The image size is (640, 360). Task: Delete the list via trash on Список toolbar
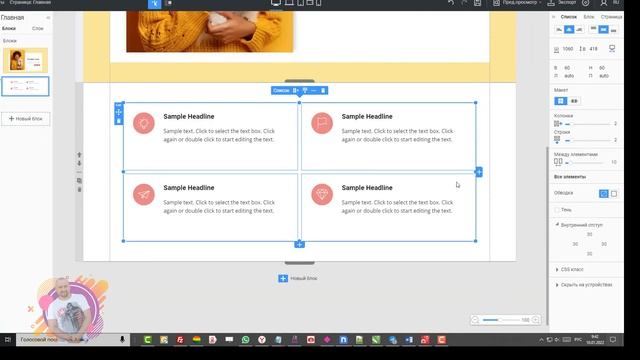(x=323, y=91)
